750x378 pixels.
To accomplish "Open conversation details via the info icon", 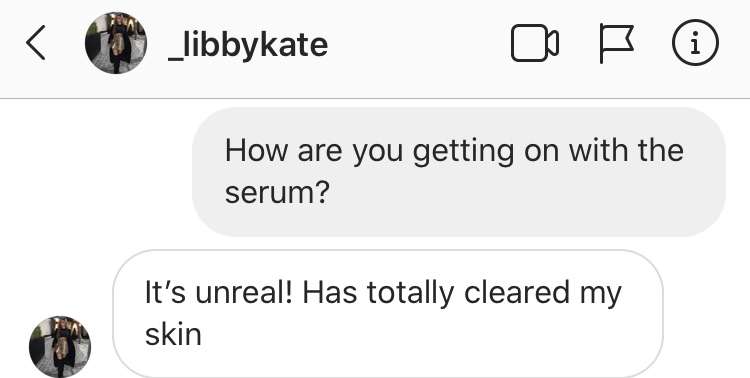I will click(695, 43).
